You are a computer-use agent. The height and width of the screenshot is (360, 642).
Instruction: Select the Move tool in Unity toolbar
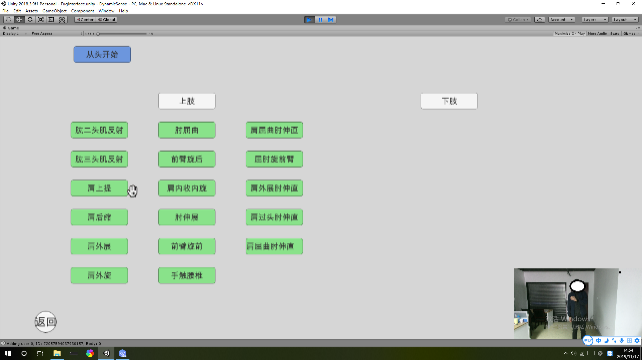19,19
